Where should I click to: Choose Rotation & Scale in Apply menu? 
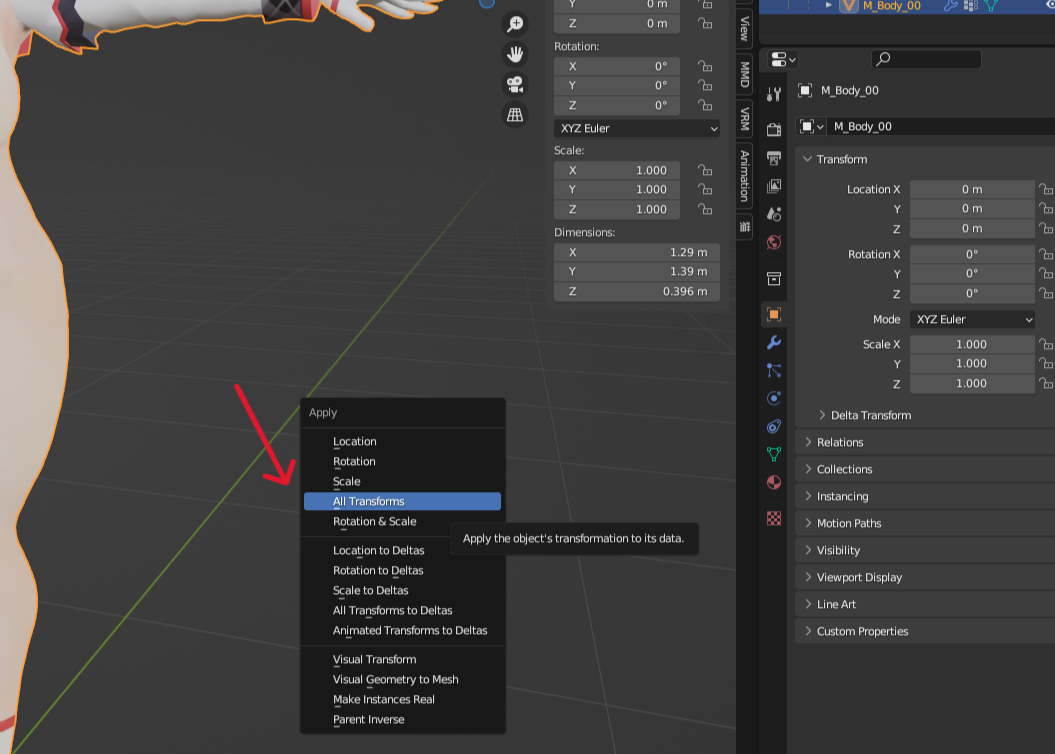[402, 521]
